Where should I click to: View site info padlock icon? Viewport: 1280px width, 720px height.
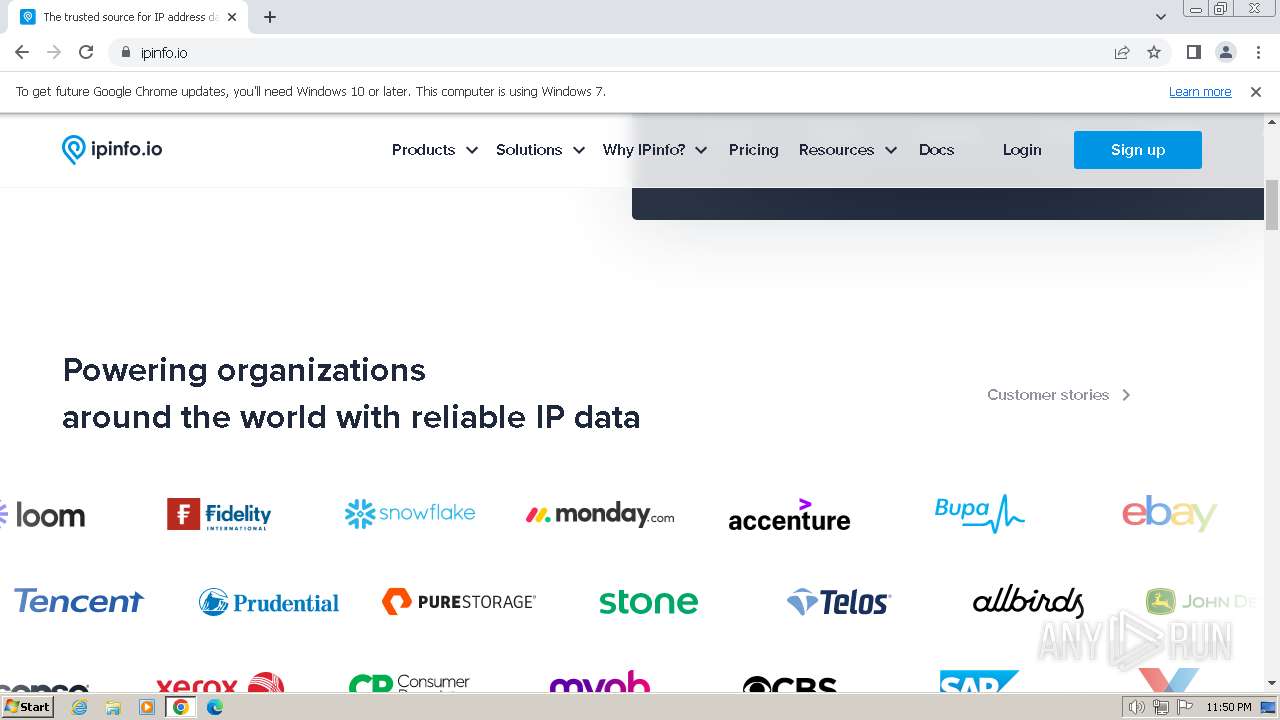[125, 52]
